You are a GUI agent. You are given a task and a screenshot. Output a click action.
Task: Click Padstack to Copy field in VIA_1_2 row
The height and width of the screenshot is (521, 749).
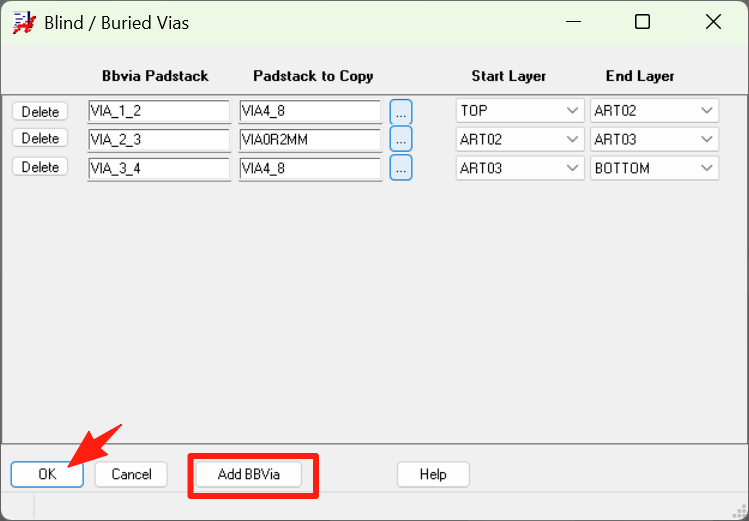[310, 111]
